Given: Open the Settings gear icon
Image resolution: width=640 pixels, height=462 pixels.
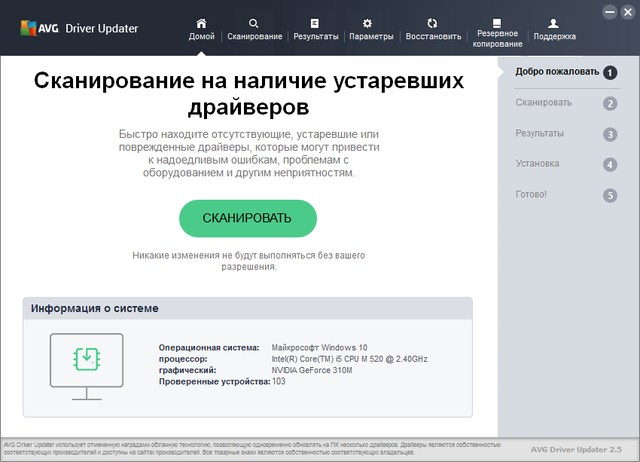Looking at the screenshot, I should [x=367, y=22].
